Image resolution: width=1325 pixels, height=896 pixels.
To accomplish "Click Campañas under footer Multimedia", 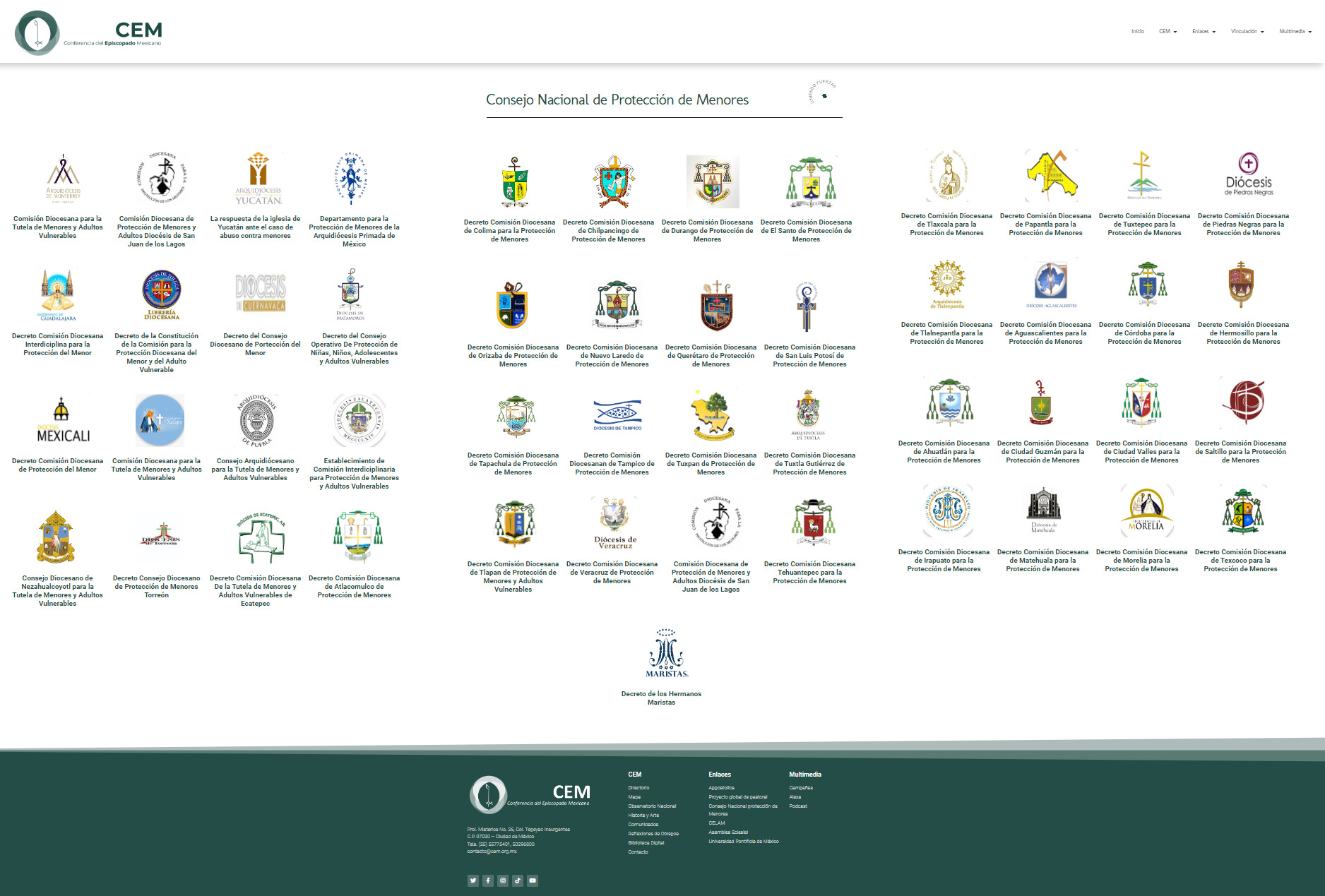I will pos(801,788).
